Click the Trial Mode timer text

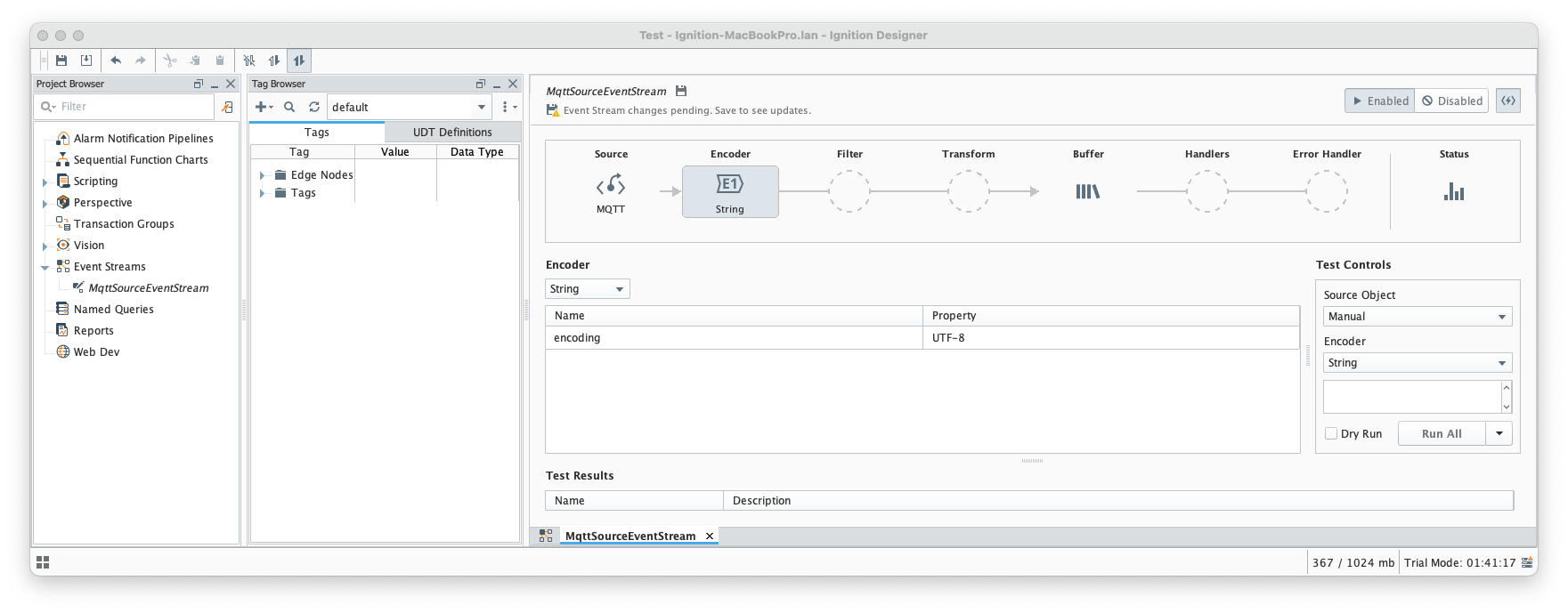click(x=1459, y=563)
